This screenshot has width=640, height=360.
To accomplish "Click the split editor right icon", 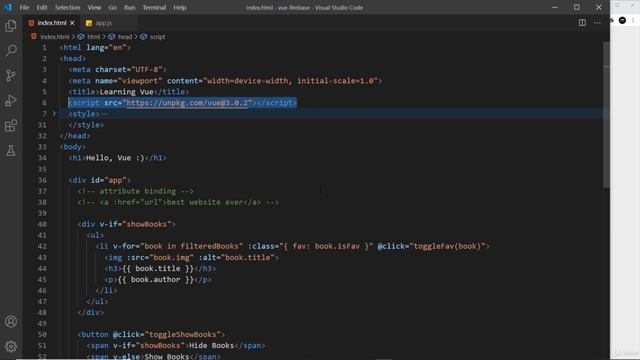I will [582, 23].
